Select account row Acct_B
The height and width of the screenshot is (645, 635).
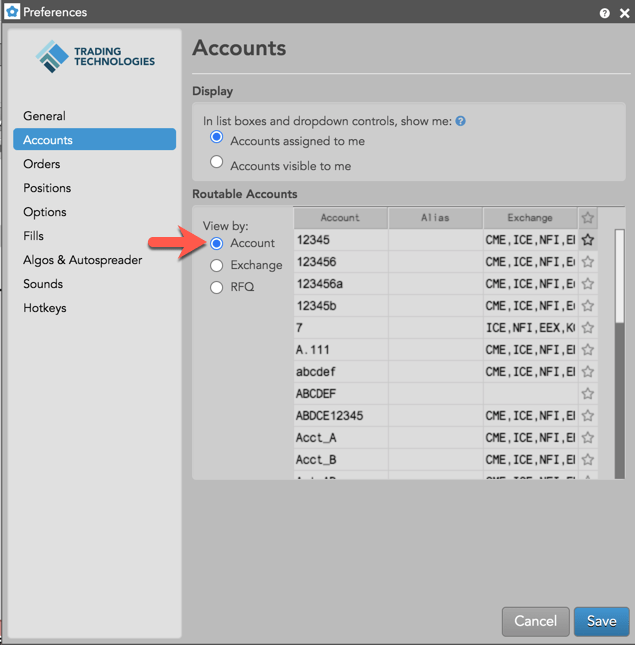pos(445,460)
